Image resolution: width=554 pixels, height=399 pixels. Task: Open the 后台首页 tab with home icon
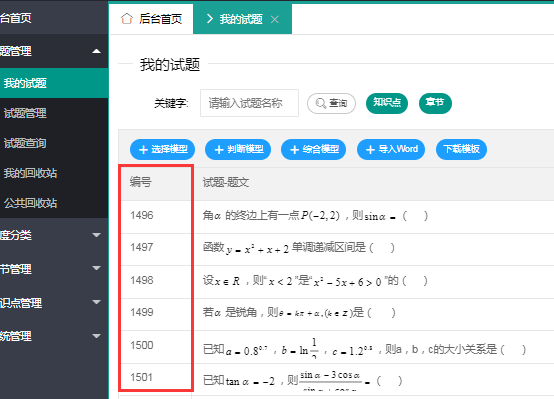[x=151, y=19]
